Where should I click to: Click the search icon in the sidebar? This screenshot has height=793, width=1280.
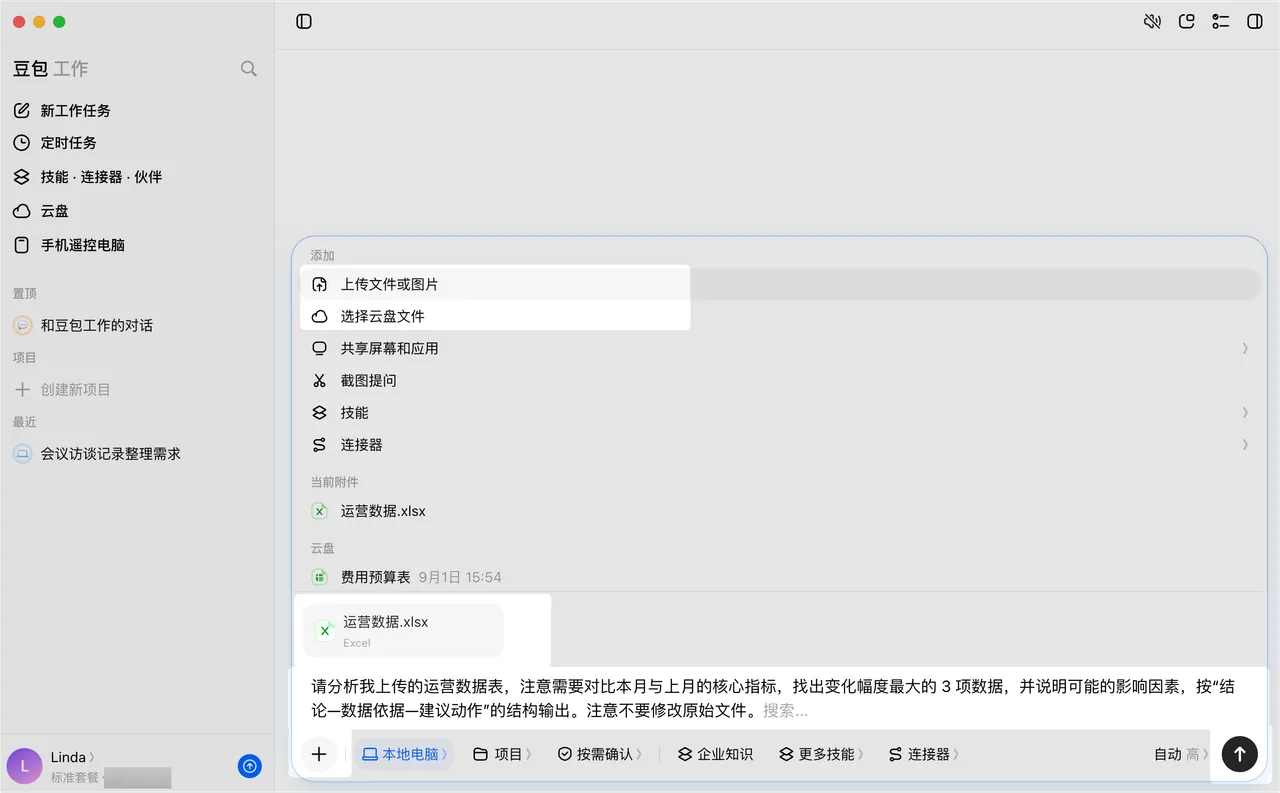click(249, 69)
